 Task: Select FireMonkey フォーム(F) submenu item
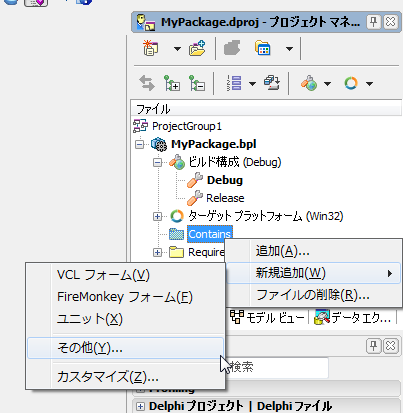125,297
